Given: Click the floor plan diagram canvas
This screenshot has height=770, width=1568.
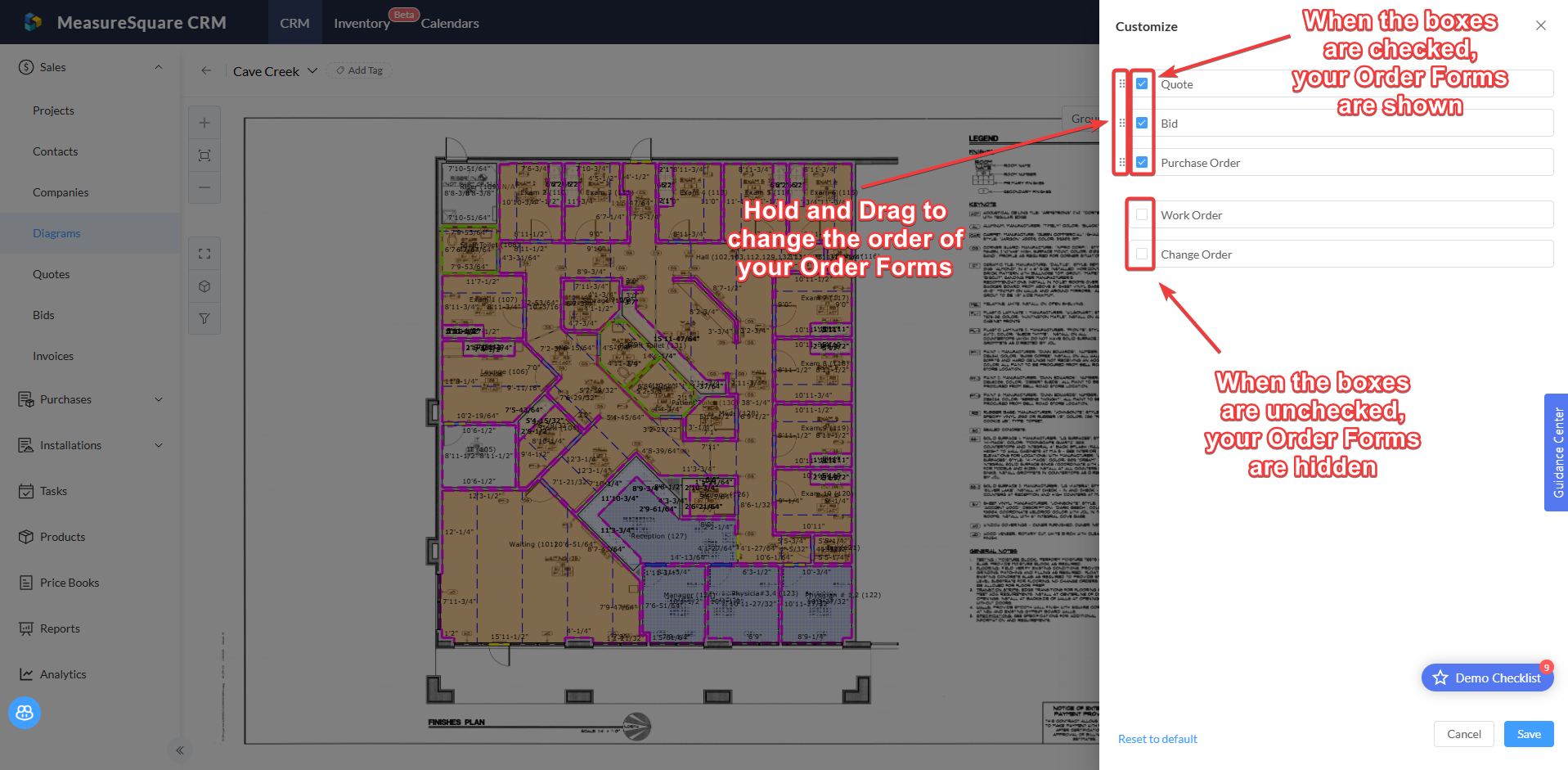Looking at the screenshot, I should coord(671,430).
